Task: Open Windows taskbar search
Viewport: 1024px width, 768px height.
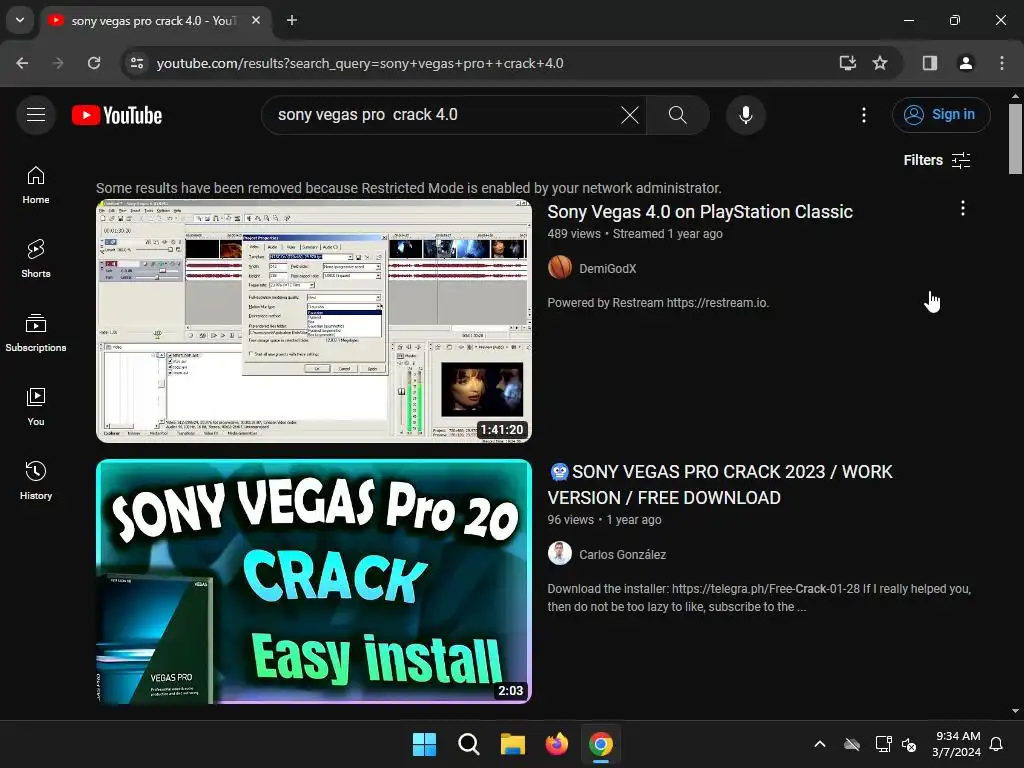Action: [469, 744]
